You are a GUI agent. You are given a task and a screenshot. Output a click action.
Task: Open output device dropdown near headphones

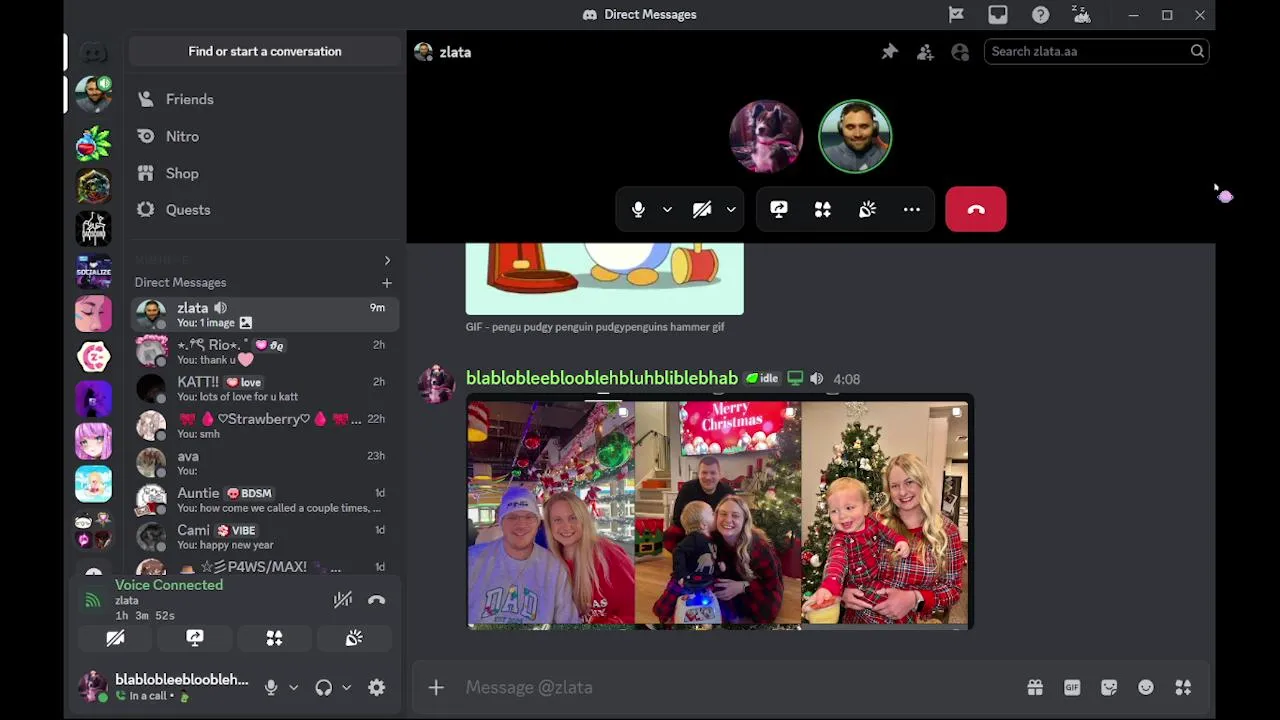[x=346, y=688]
